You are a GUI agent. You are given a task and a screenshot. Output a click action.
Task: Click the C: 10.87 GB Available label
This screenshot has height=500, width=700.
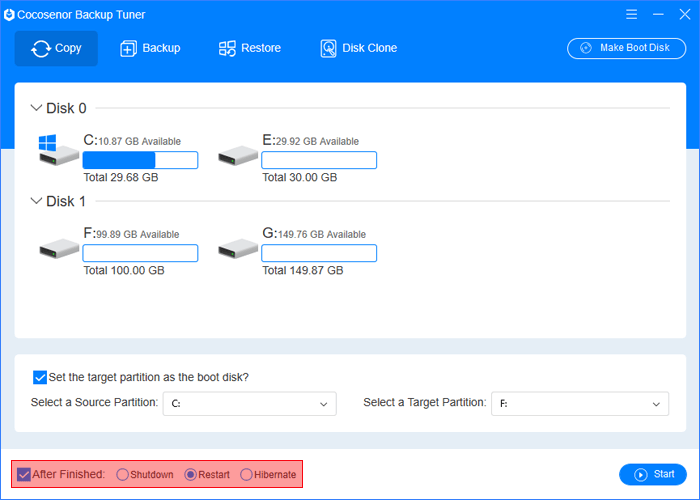click(x=132, y=141)
